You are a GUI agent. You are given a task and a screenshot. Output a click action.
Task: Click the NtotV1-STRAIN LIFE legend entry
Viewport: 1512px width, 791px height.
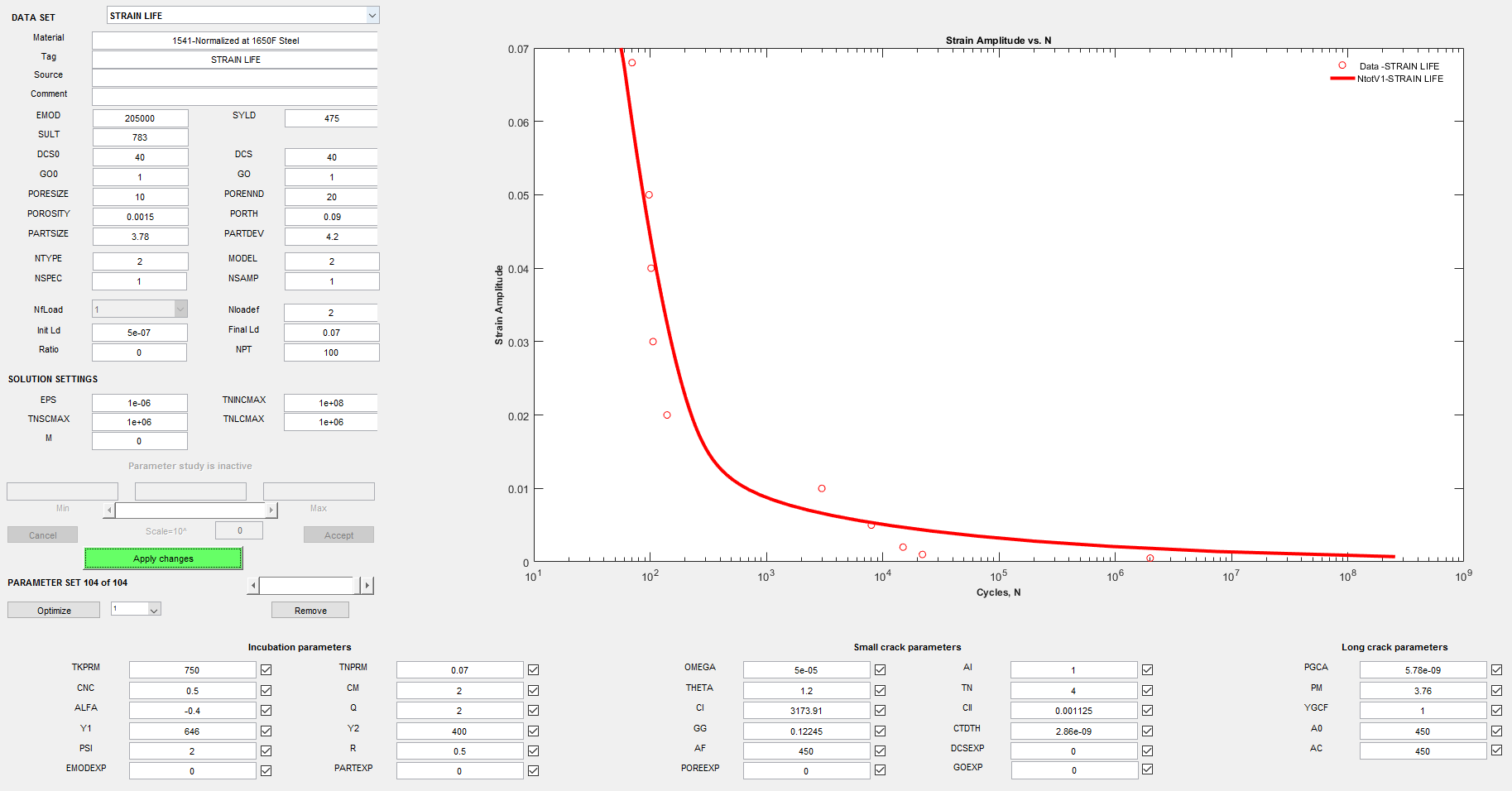click(1399, 79)
